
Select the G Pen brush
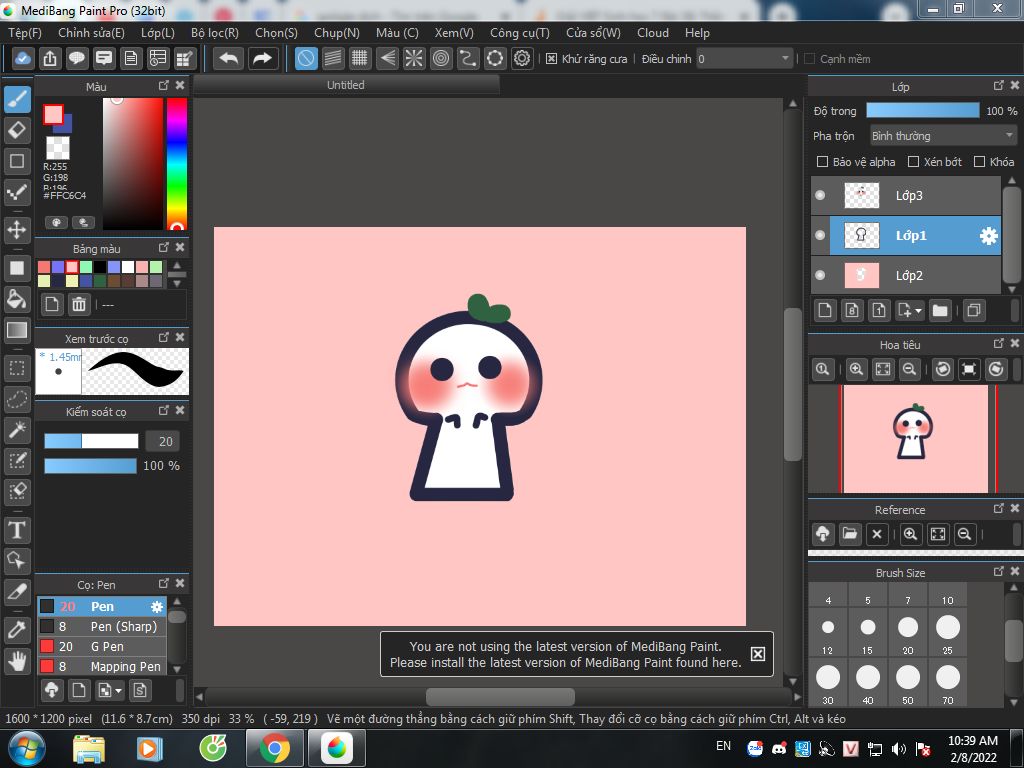click(103, 647)
